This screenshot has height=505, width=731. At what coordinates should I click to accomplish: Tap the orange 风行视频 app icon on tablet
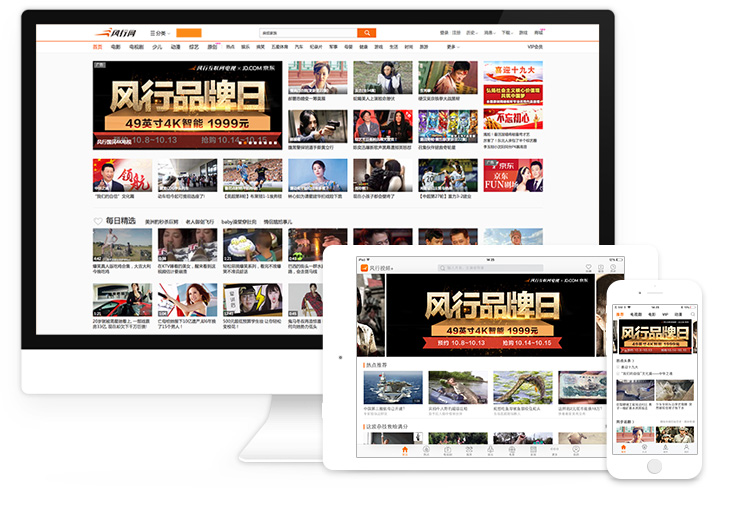pos(364,268)
